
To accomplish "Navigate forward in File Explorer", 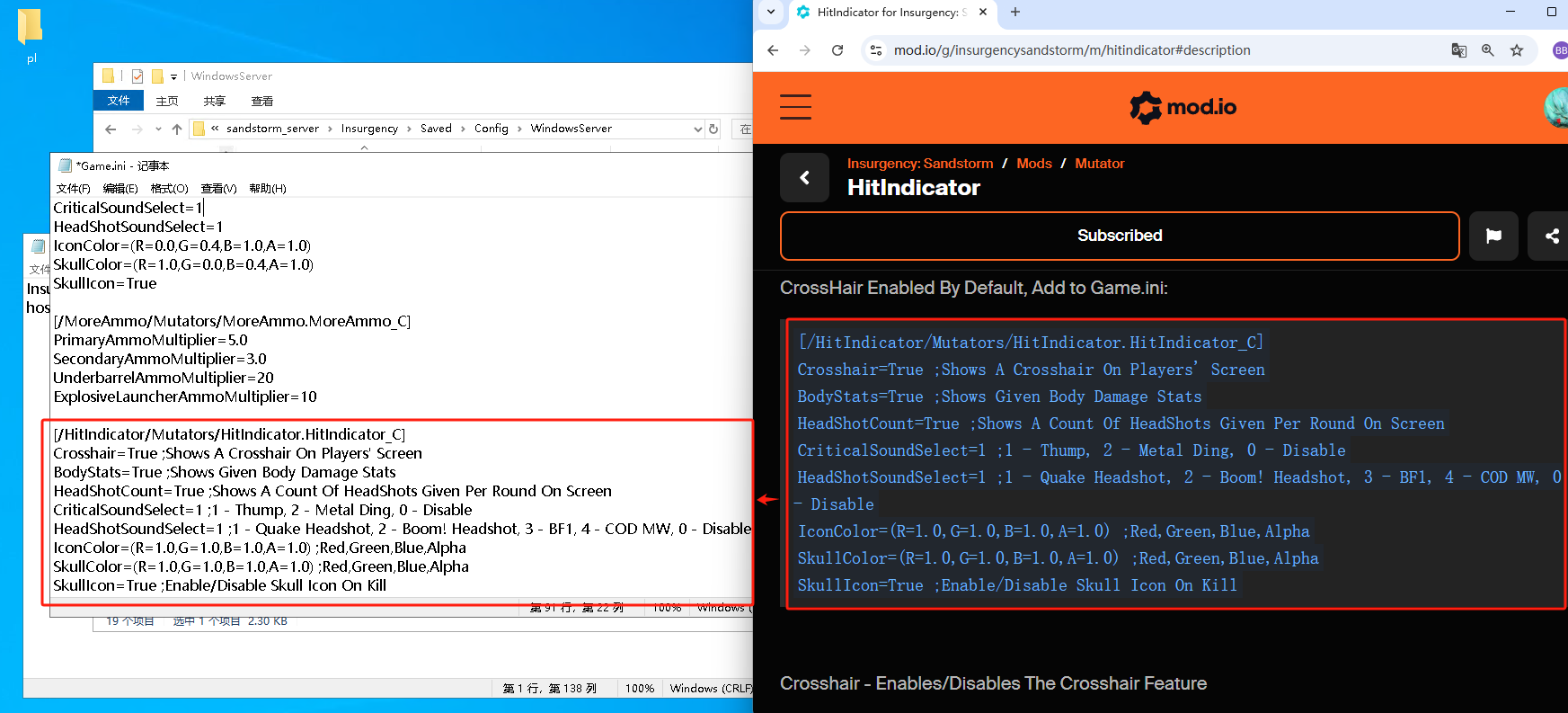I will 137,129.
